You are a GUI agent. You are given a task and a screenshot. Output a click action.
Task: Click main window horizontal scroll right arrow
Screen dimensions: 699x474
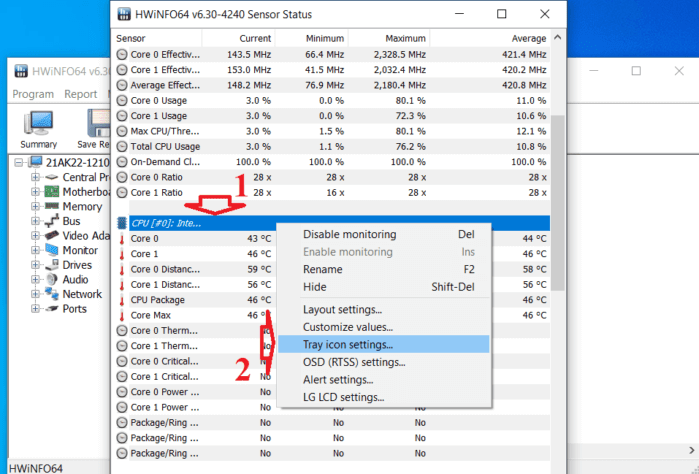click(x=691, y=450)
